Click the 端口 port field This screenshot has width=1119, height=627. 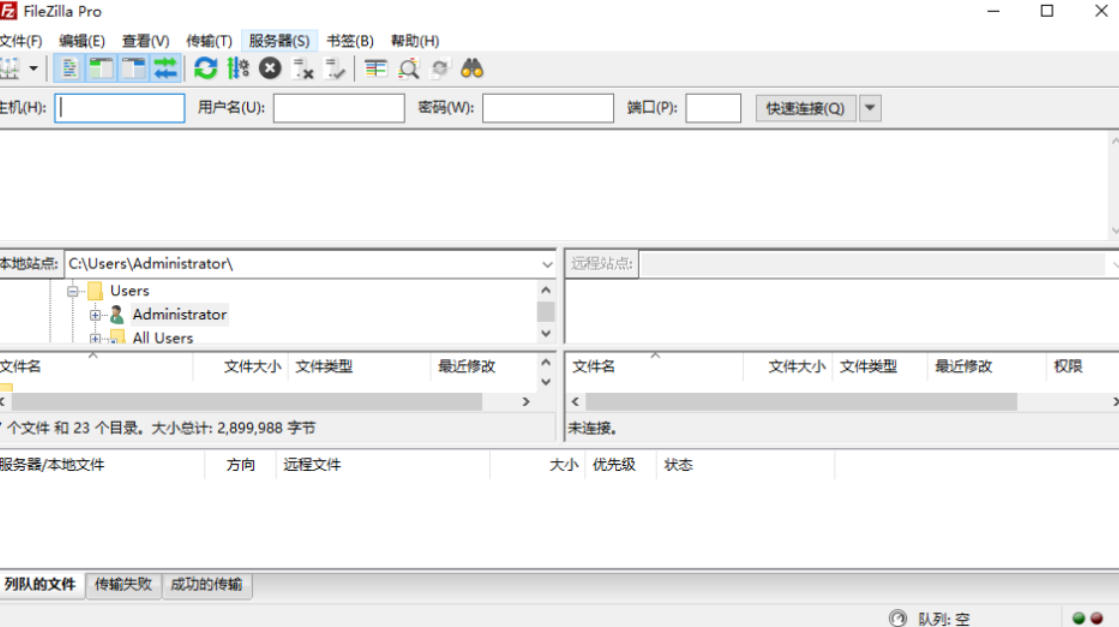[x=713, y=108]
